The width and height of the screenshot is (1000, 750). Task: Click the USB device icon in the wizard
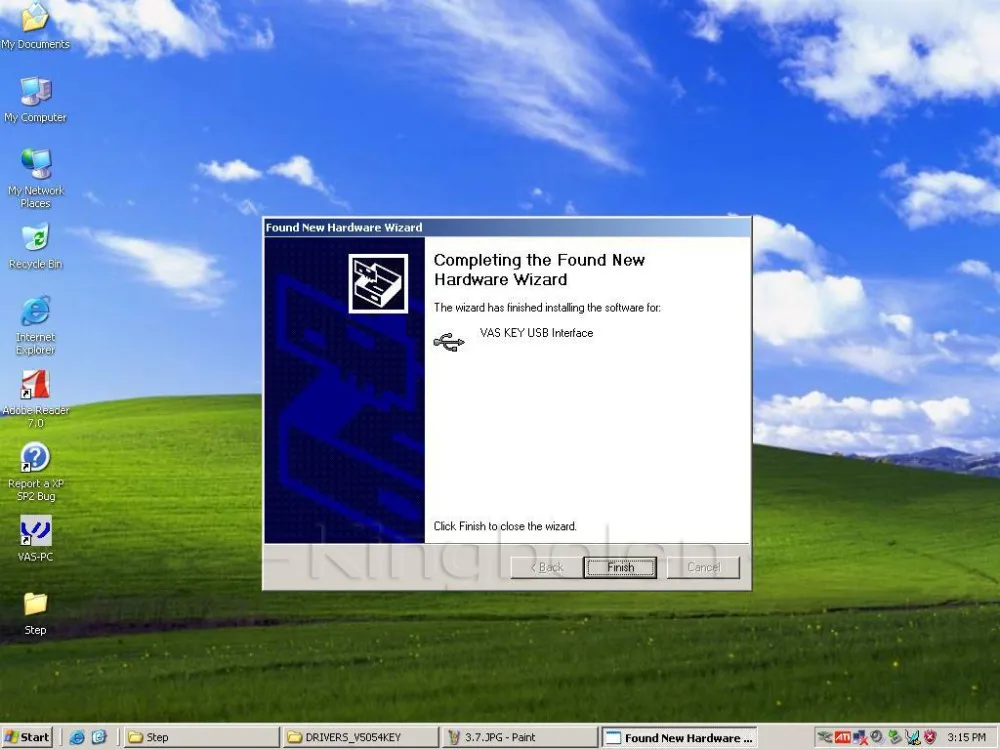[449, 342]
